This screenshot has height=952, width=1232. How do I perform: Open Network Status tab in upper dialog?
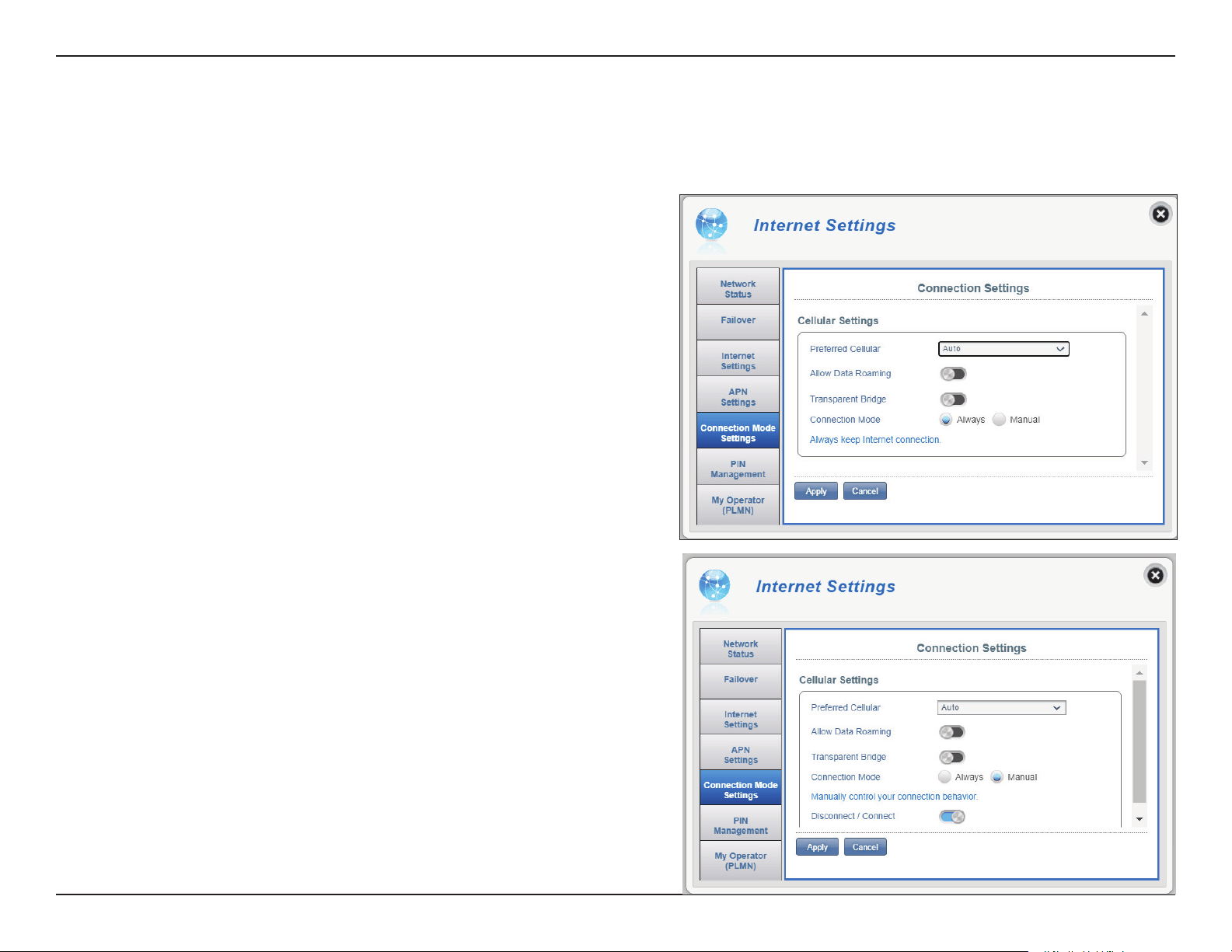738,286
